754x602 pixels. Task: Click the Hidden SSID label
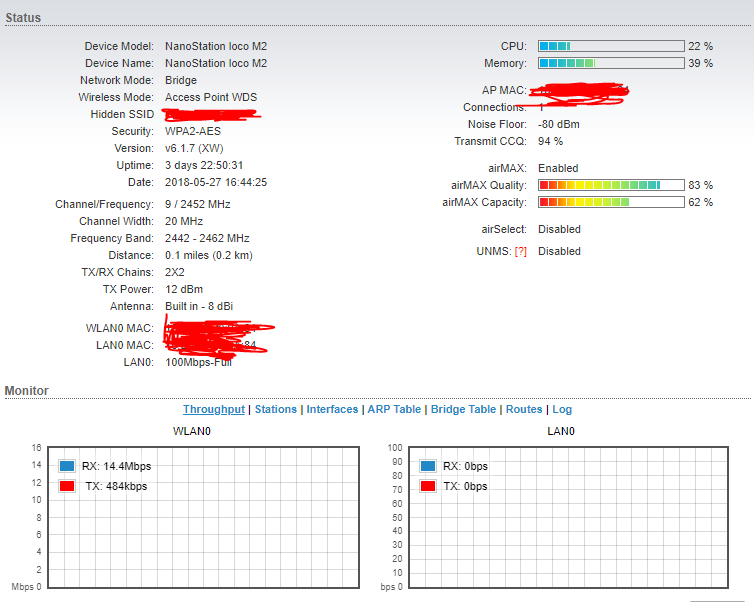tap(122, 114)
